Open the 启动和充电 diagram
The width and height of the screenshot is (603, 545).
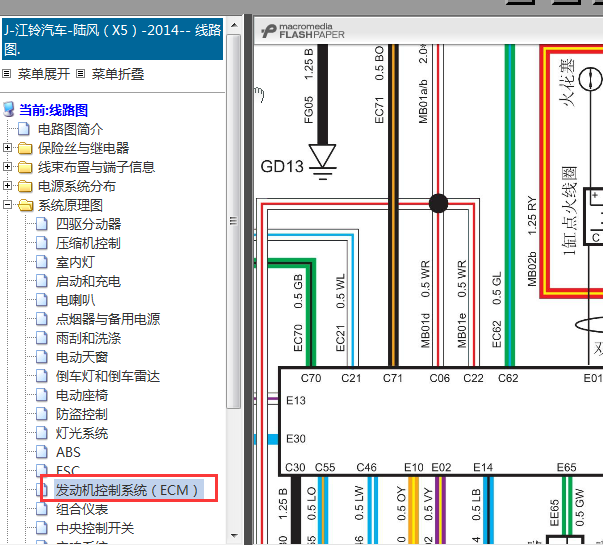click(x=88, y=281)
